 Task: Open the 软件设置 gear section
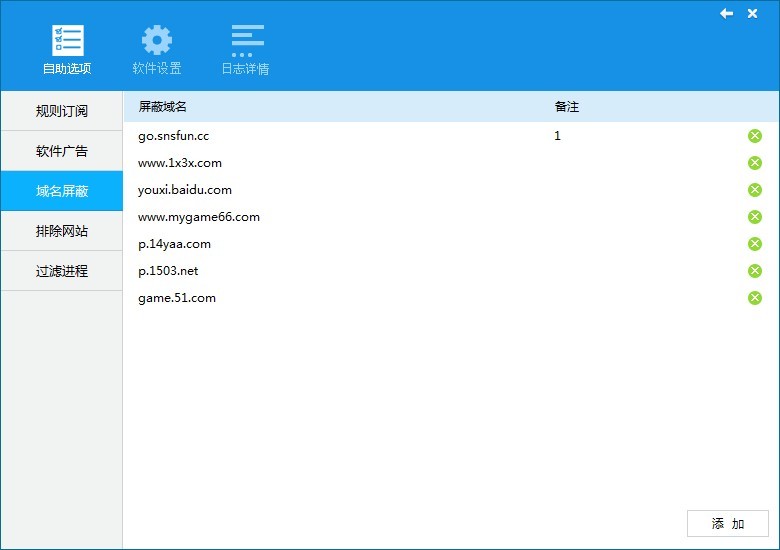(x=157, y=50)
